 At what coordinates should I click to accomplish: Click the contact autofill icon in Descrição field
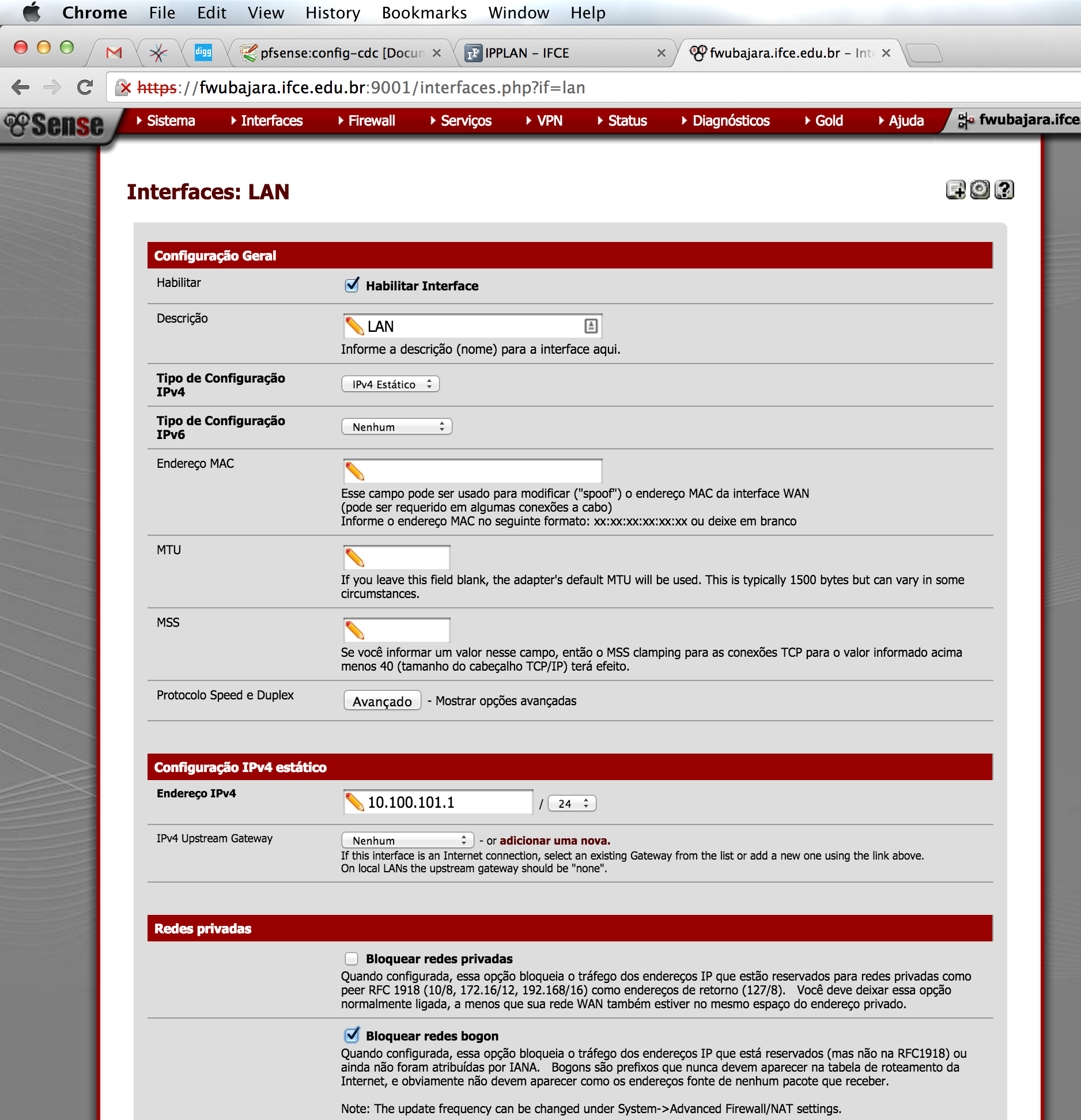(x=591, y=326)
